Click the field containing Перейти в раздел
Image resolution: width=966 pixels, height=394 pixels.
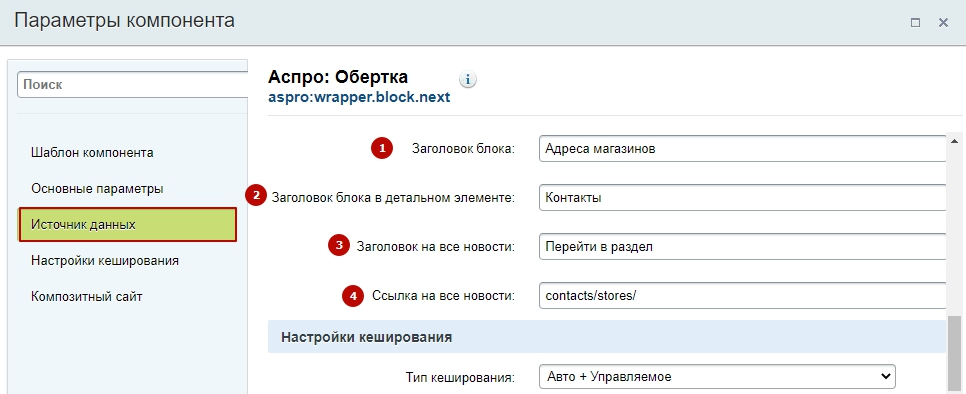pos(742,247)
